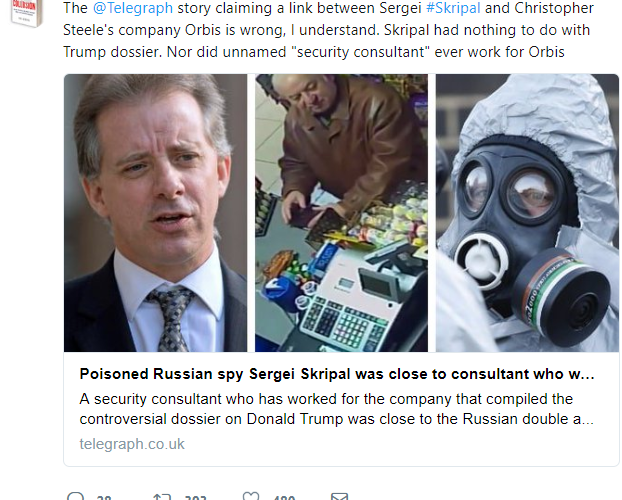Open the photo of the man in suit
This screenshot has height=500, width=622.
pyautogui.click(x=155, y=212)
